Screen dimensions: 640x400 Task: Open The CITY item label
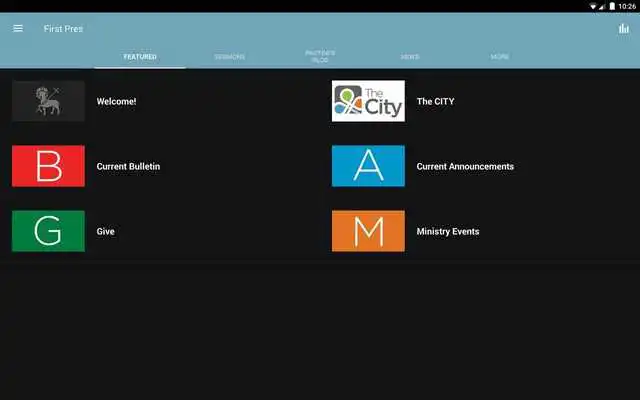click(436, 101)
